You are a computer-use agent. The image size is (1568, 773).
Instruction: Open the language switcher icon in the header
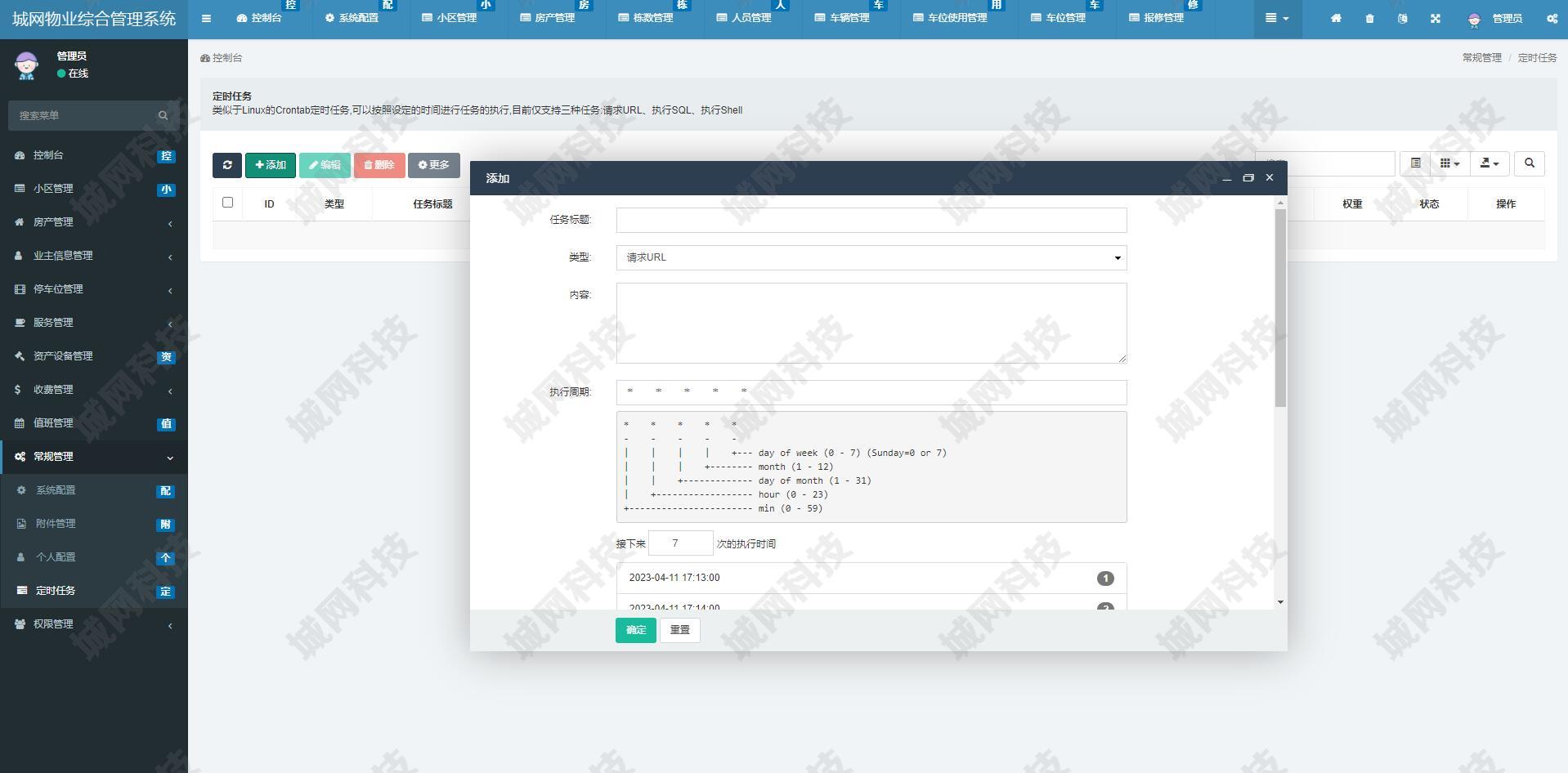coord(1402,18)
